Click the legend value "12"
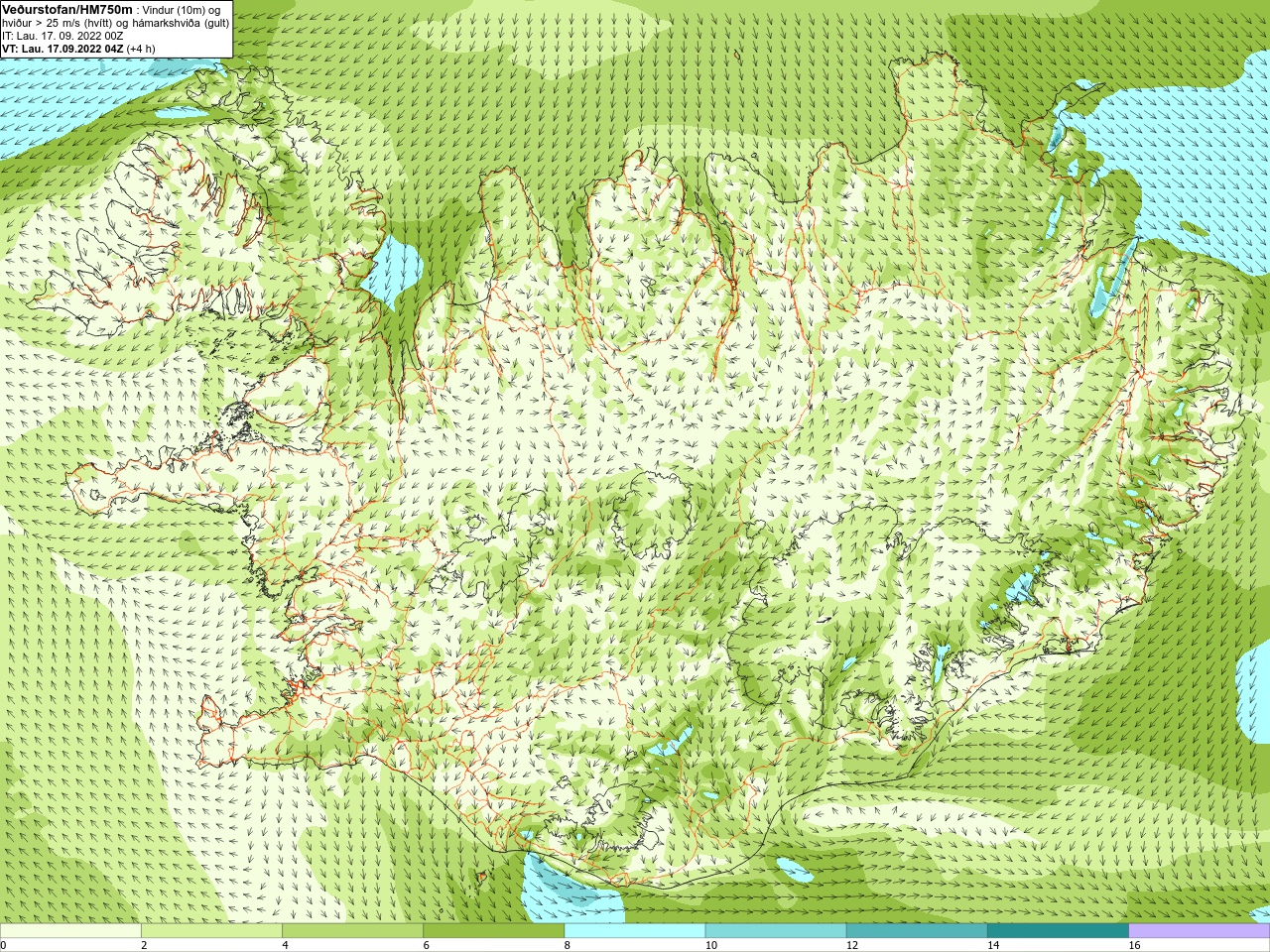1270x952 pixels. click(x=852, y=945)
